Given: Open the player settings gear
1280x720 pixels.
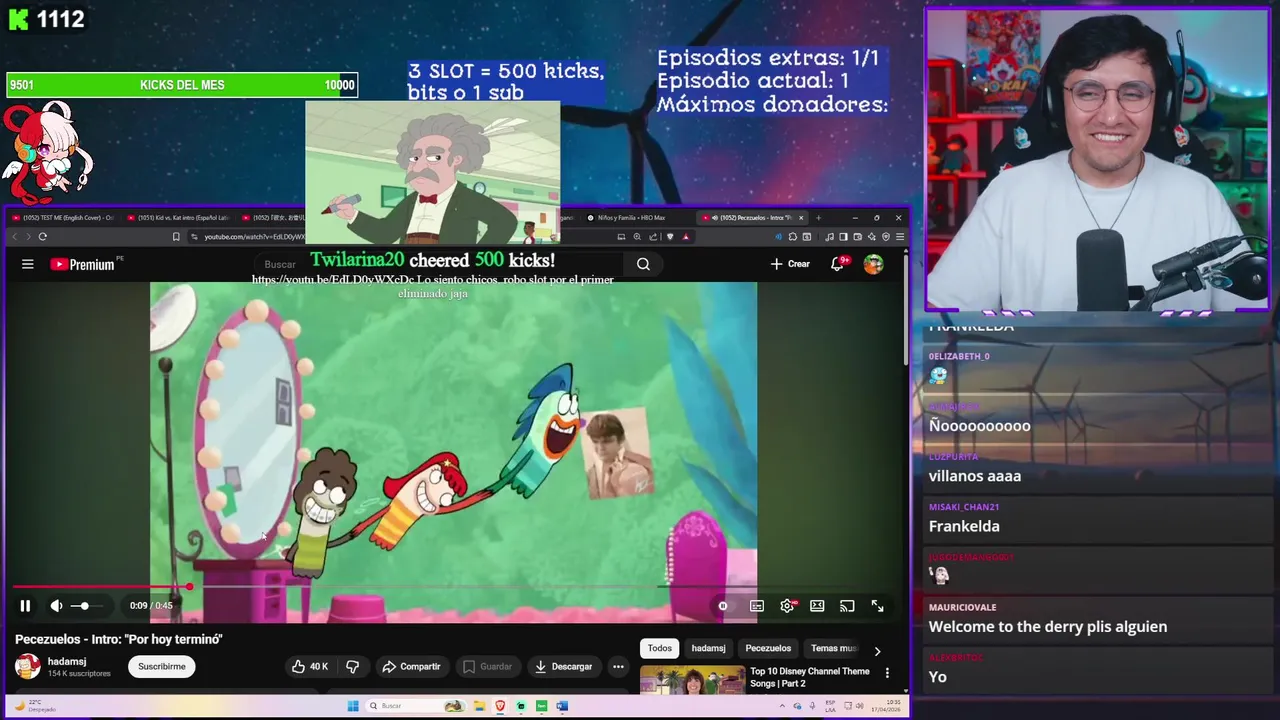Looking at the screenshot, I should (x=788, y=605).
